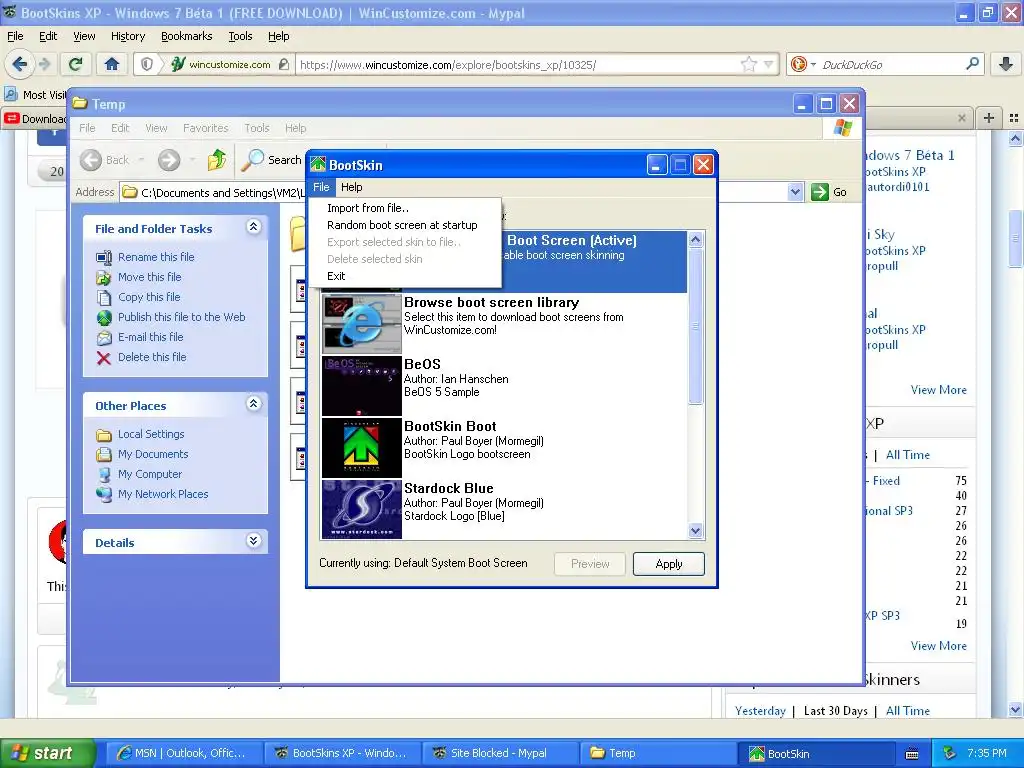Click the DuckDuckGo search field
1024x768 pixels.
892,65
